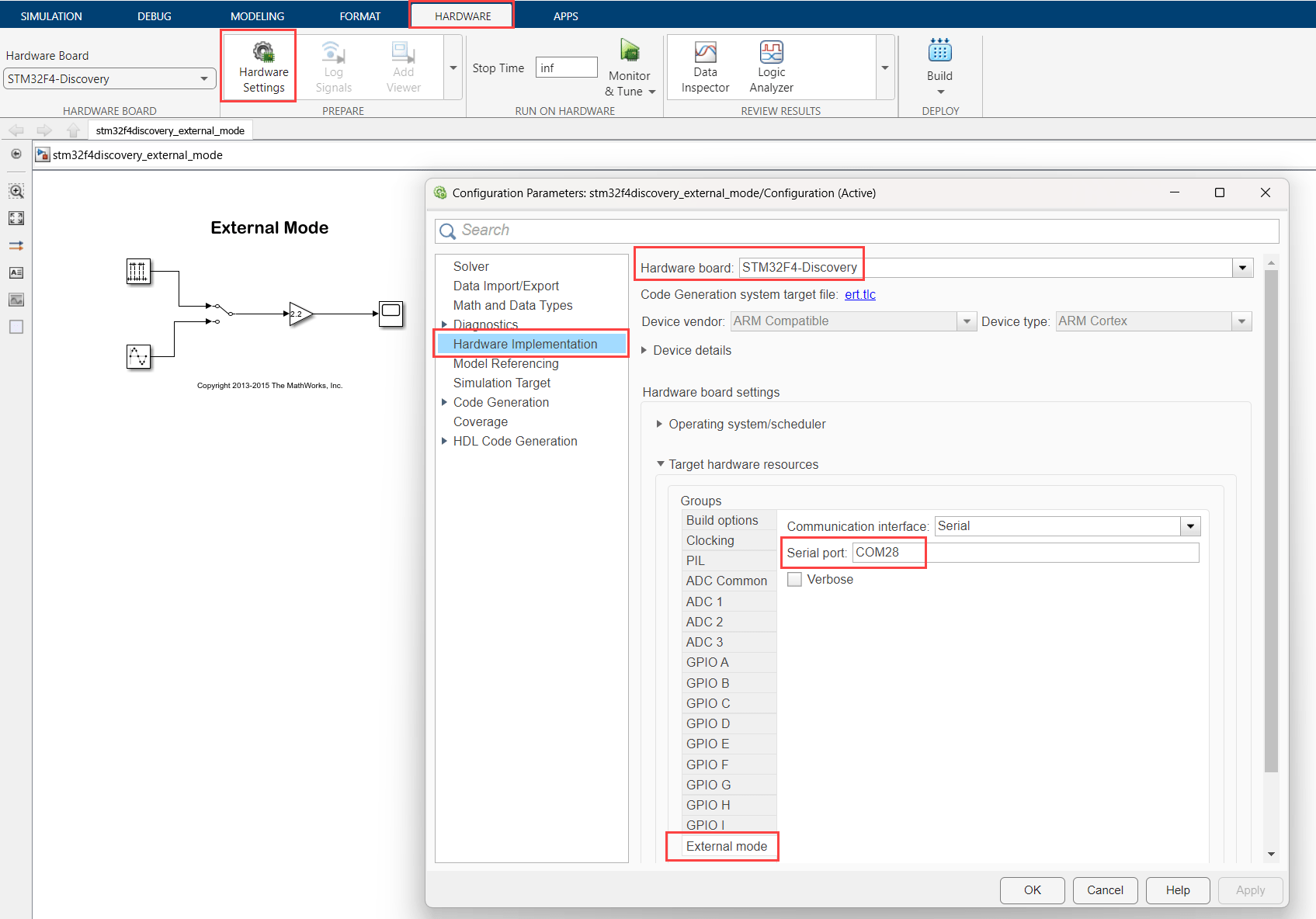Image resolution: width=1316 pixels, height=919 pixels.
Task: Expand the Device details section
Action: point(686,351)
